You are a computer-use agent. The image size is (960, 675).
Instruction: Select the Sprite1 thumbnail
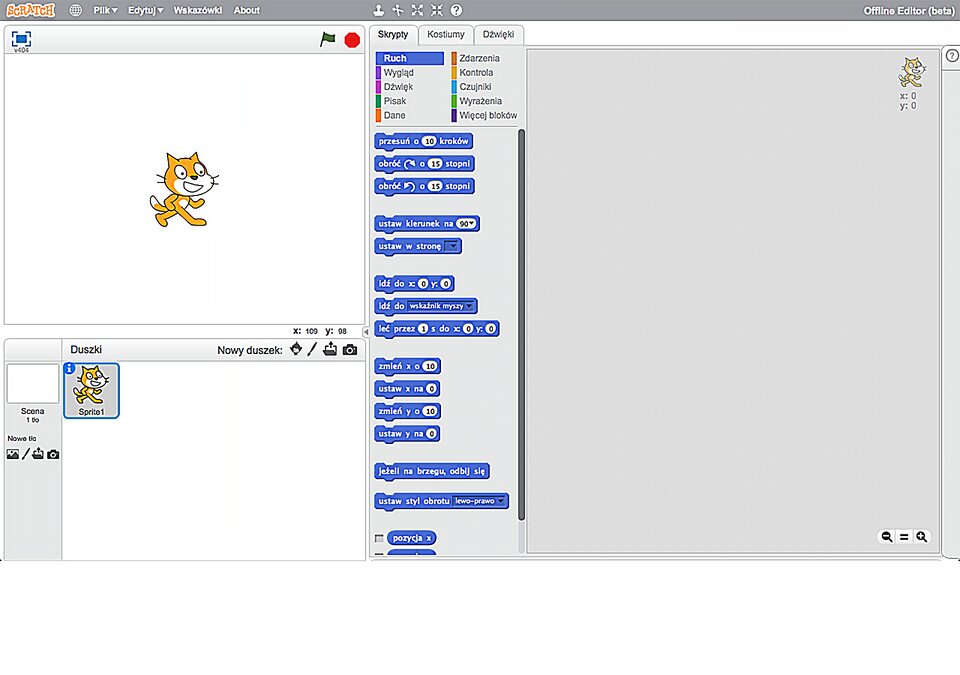[x=91, y=391]
